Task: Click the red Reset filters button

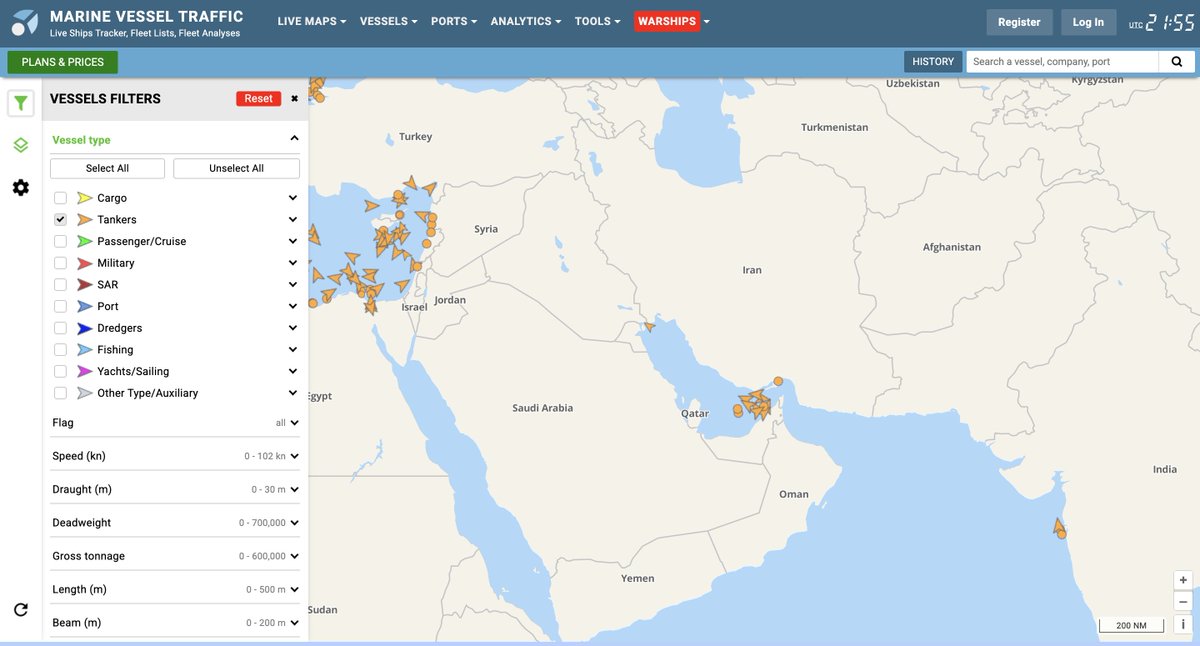Action: [258, 98]
